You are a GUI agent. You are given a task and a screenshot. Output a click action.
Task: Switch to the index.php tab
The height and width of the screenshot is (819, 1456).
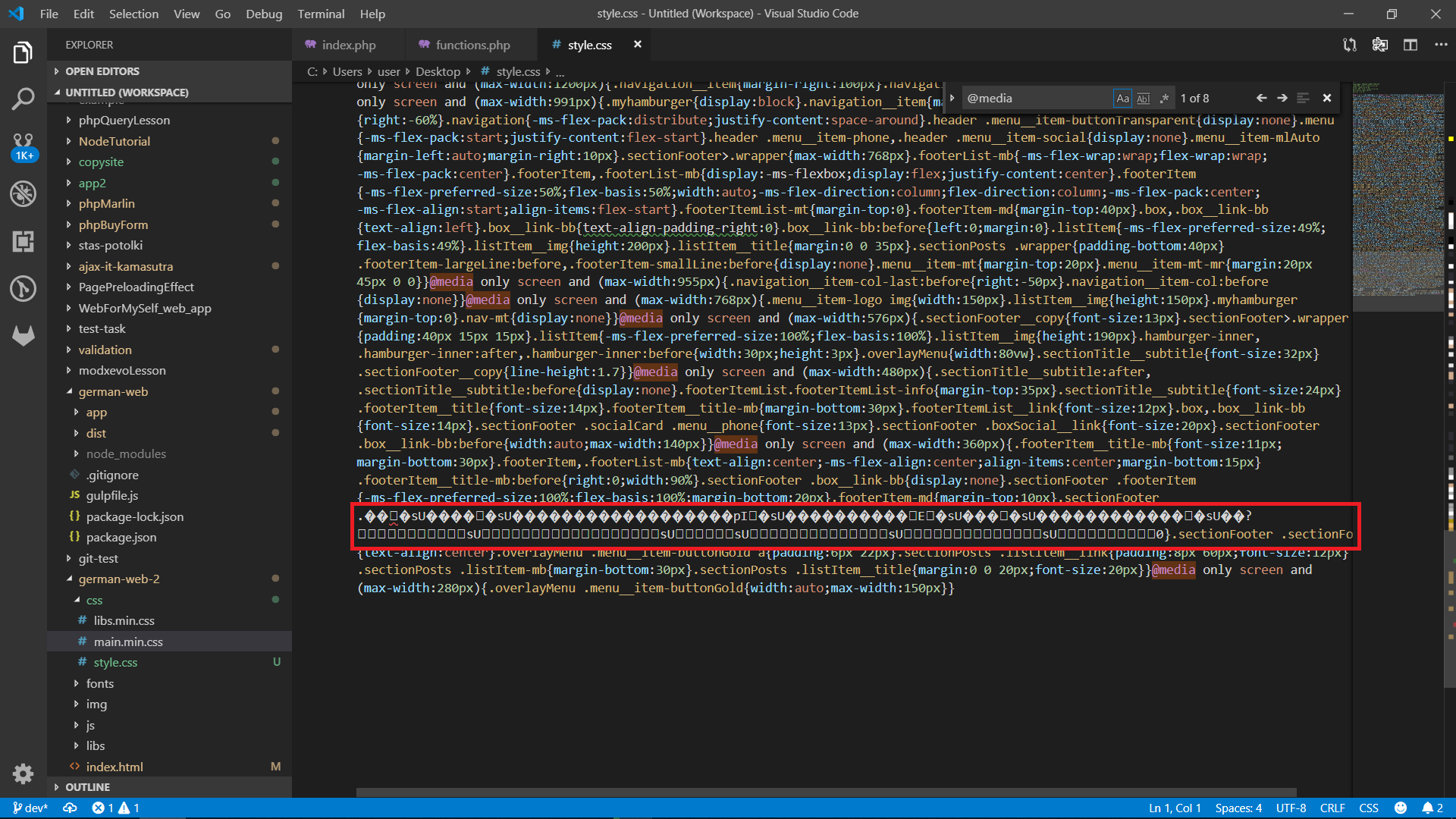pos(349,45)
